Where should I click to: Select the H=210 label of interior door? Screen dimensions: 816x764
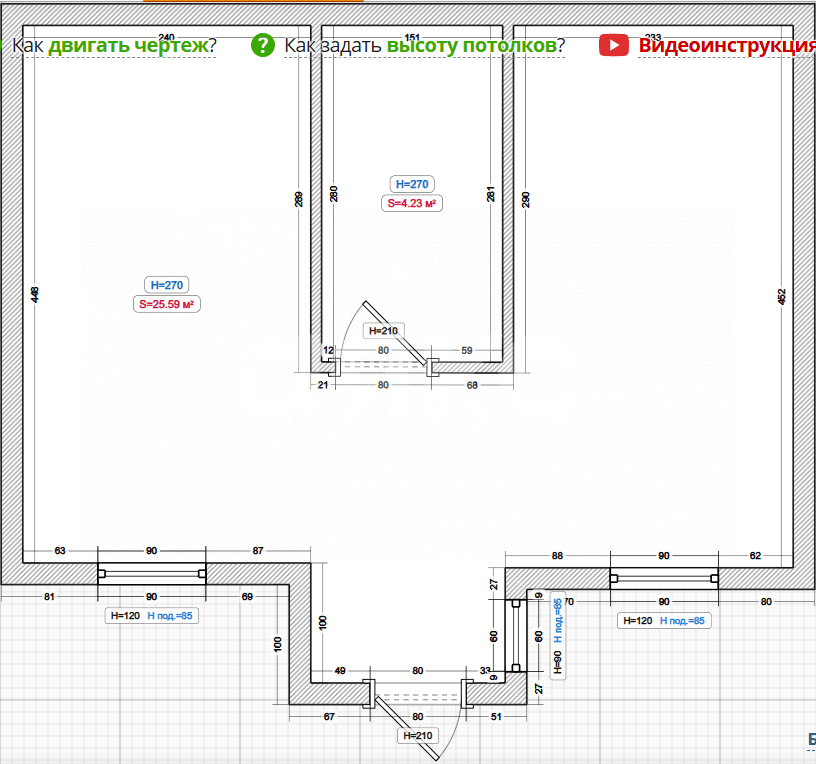[x=383, y=331]
